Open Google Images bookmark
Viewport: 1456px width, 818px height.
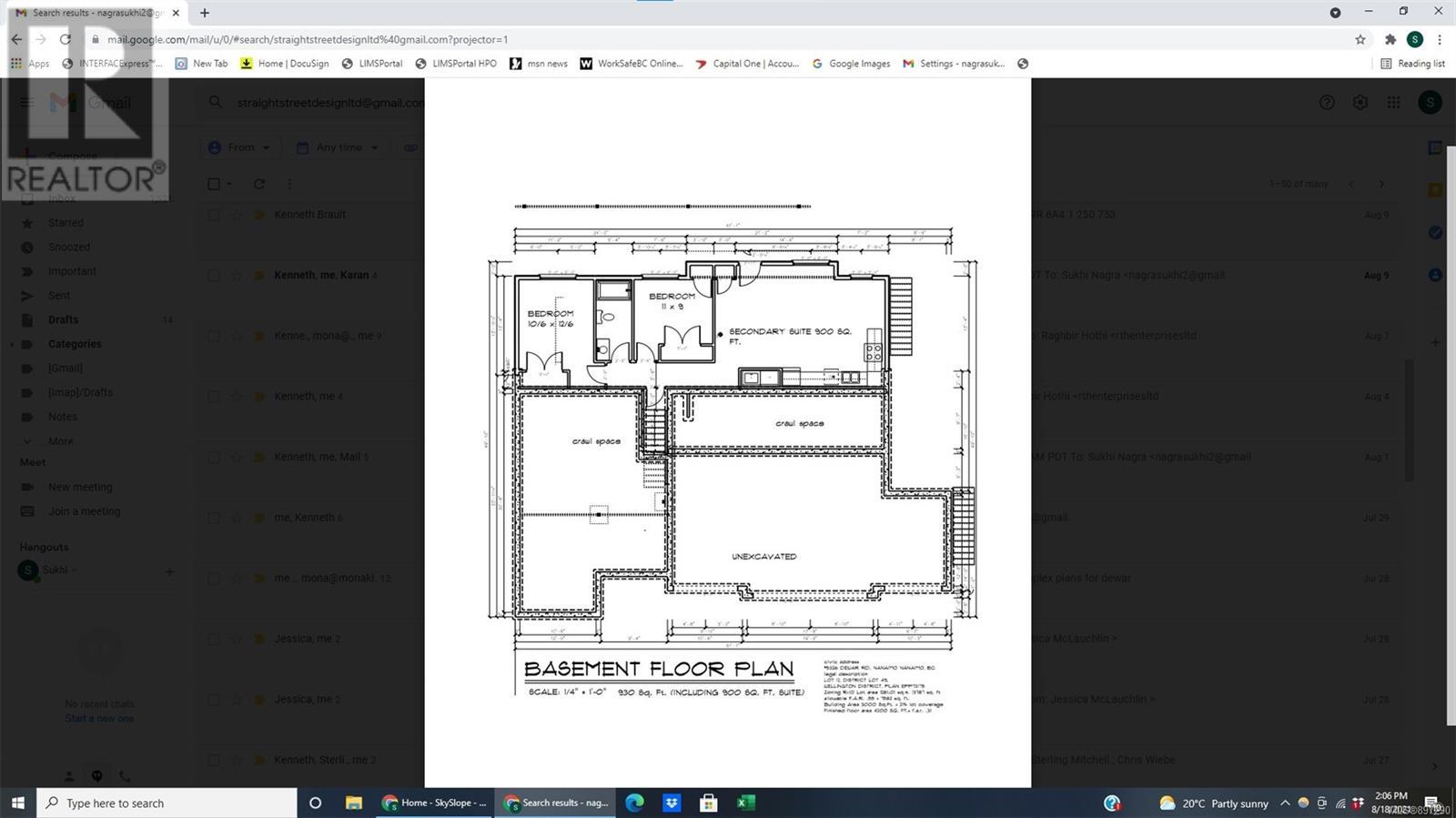(851, 64)
